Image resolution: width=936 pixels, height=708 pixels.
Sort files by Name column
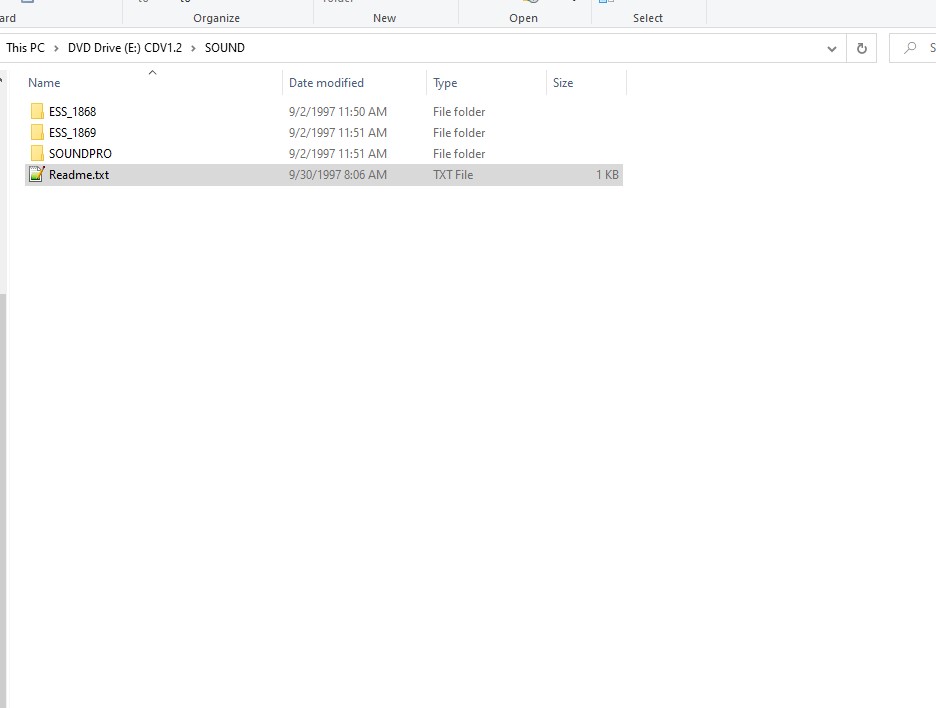[45, 83]
